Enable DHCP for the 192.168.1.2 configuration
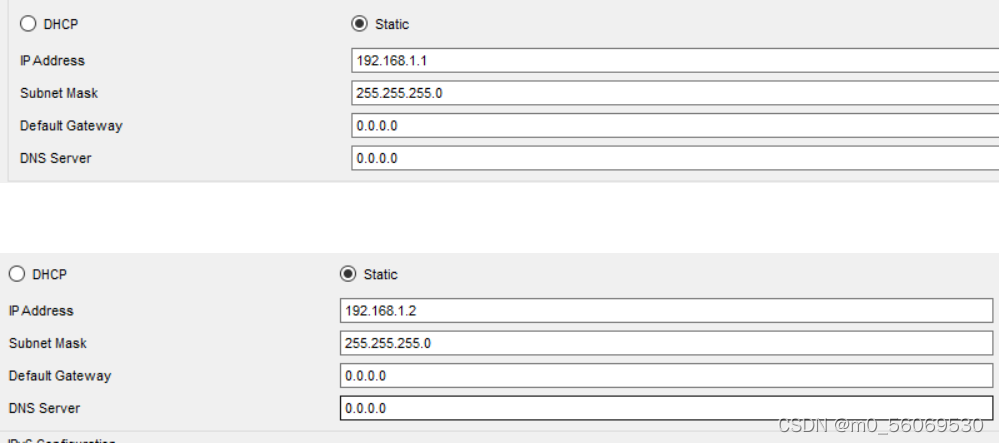The width and height of the screenshot is (999, 444). click(x=16, y=274)
